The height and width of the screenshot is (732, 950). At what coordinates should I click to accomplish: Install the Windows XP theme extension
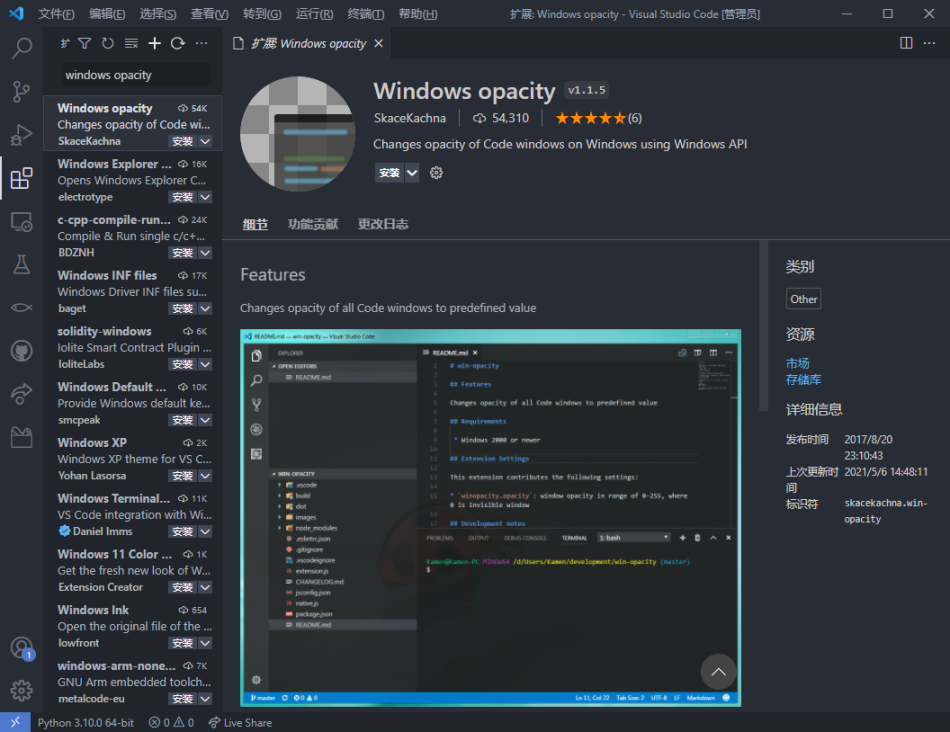(182, 476)
